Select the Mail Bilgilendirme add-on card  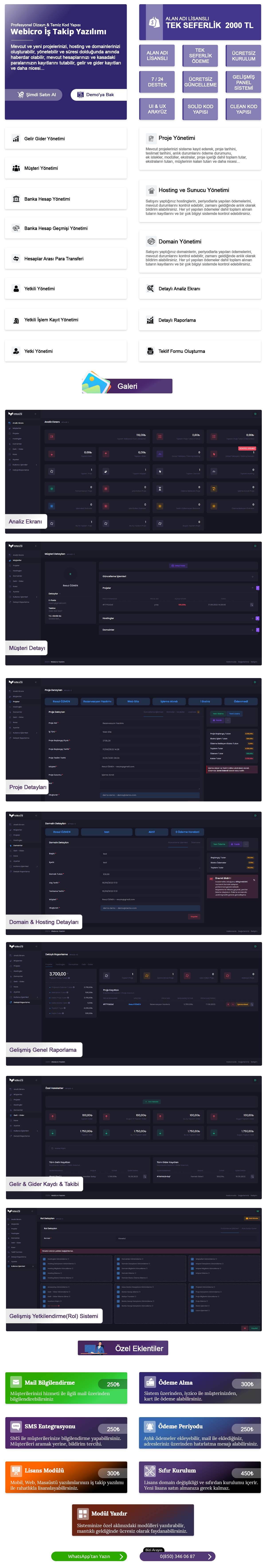click(66, 1388)
